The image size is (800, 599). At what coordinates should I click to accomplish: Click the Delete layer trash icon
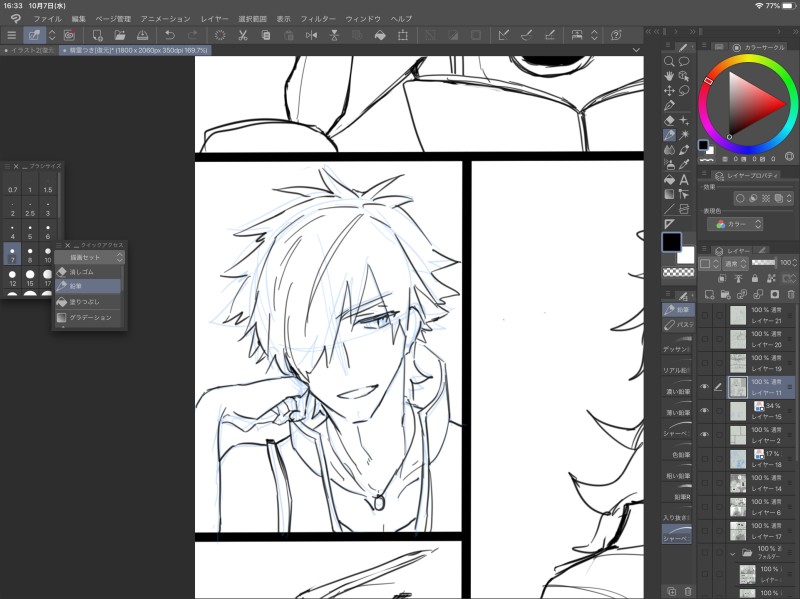coord(791,294)
